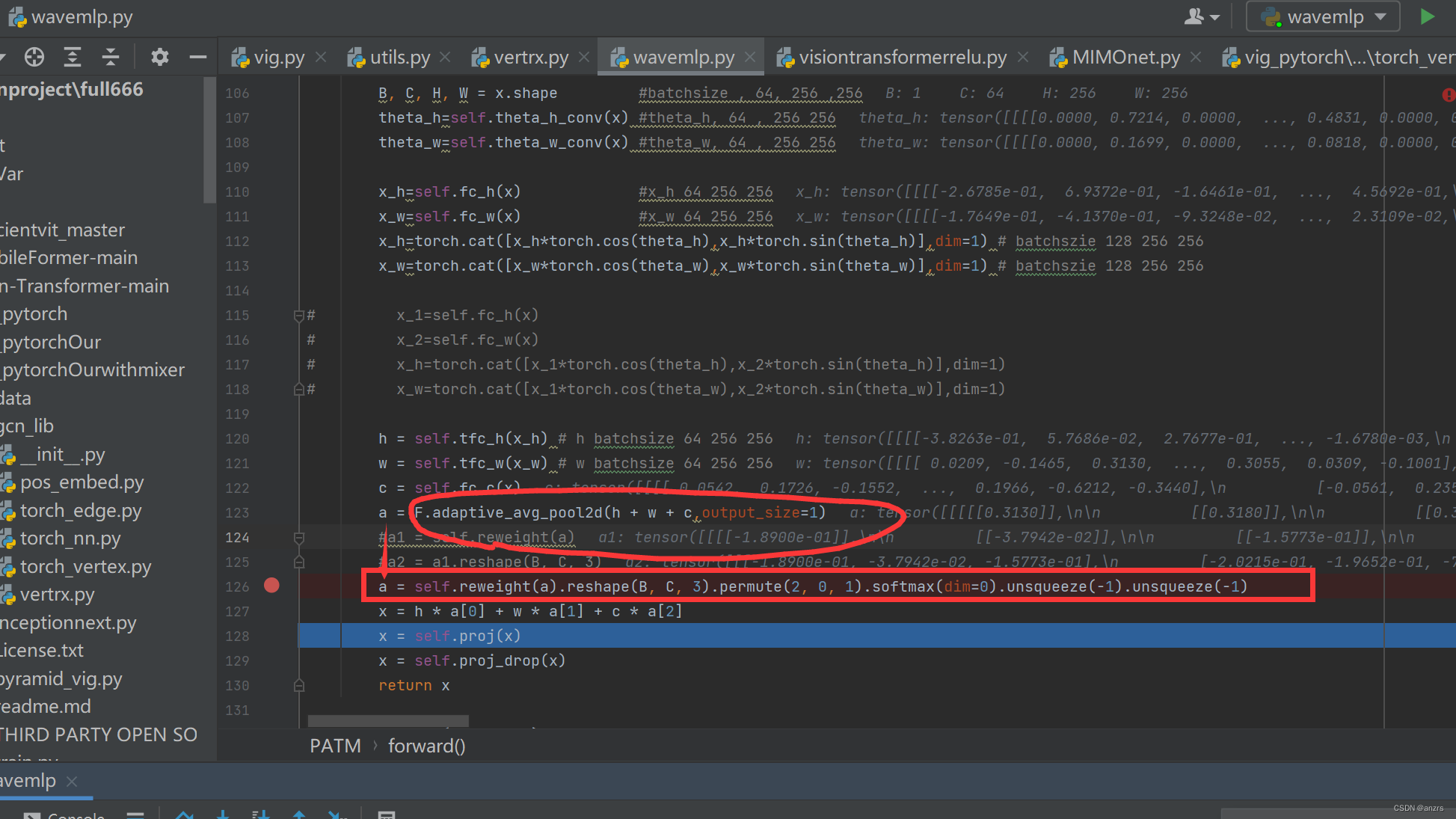Image resolution: width=1456 pixels, height=819 pixels.
Task: Open the project panel settings gear
Action: pyautogui.click(x=159, y=57)
